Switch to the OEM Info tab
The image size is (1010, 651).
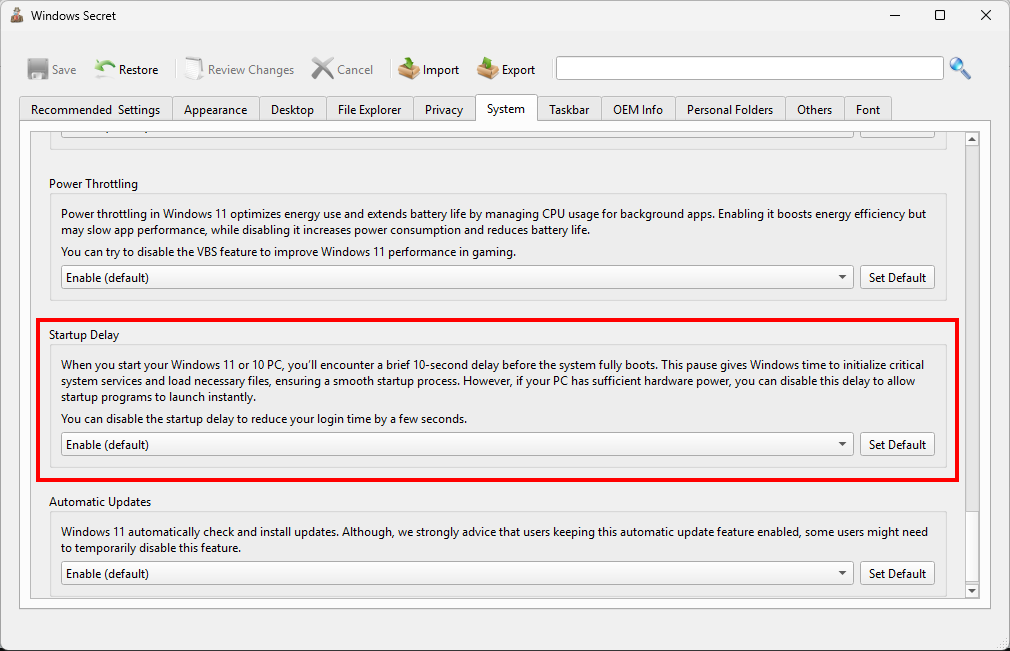(x=638, y=109)
